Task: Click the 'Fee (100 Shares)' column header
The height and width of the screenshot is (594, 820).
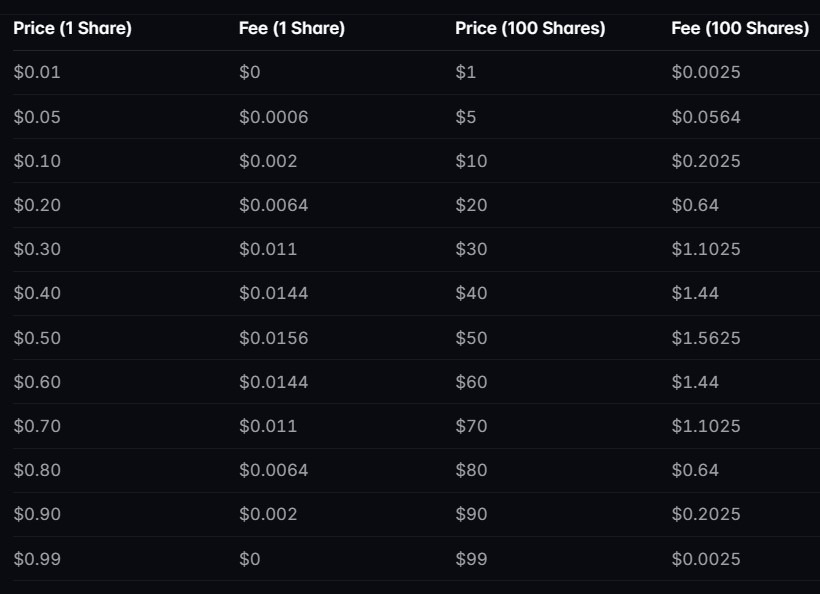Action: 740,28
